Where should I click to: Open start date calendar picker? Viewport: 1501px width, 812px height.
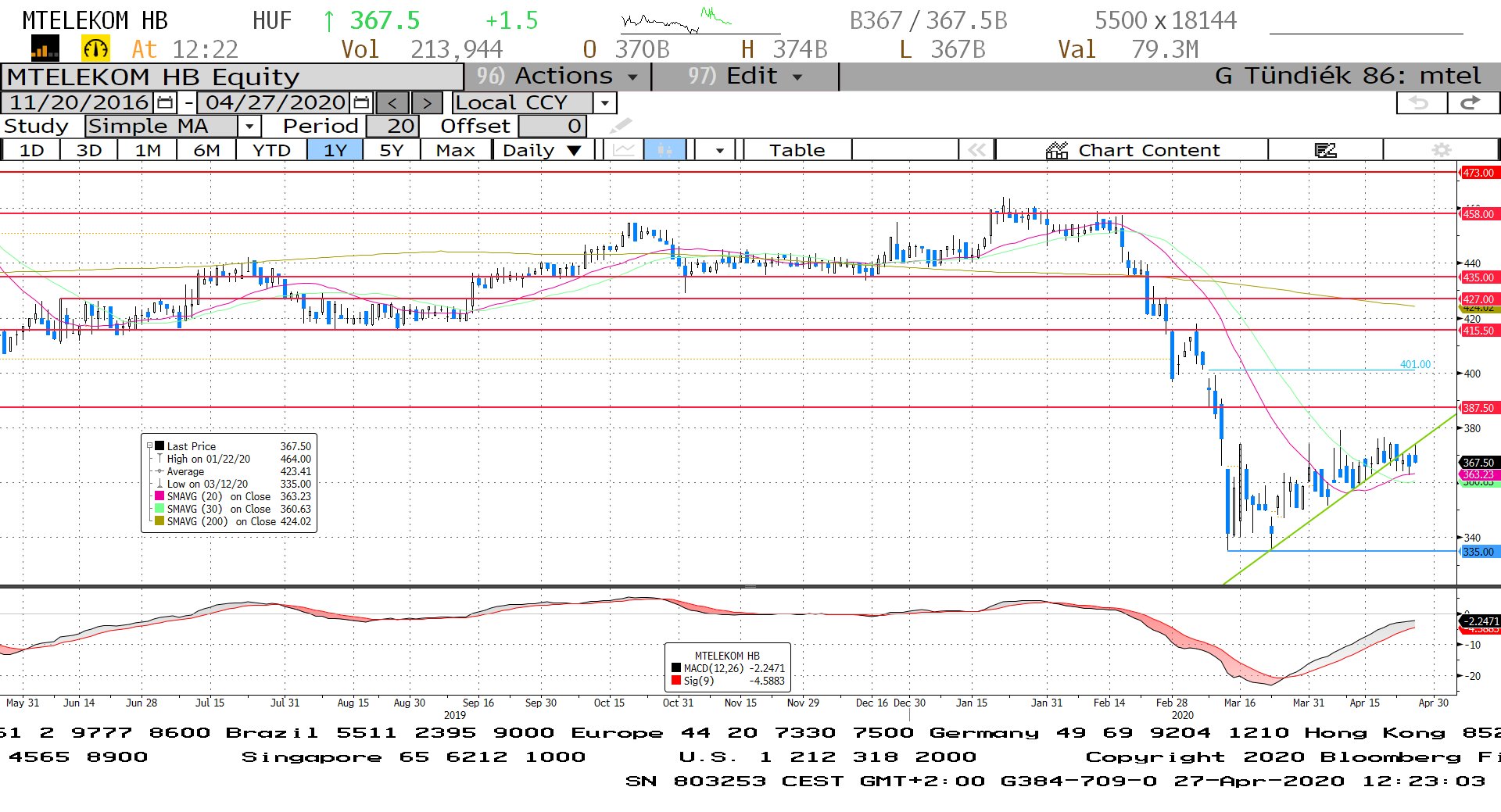coord(165,102)
